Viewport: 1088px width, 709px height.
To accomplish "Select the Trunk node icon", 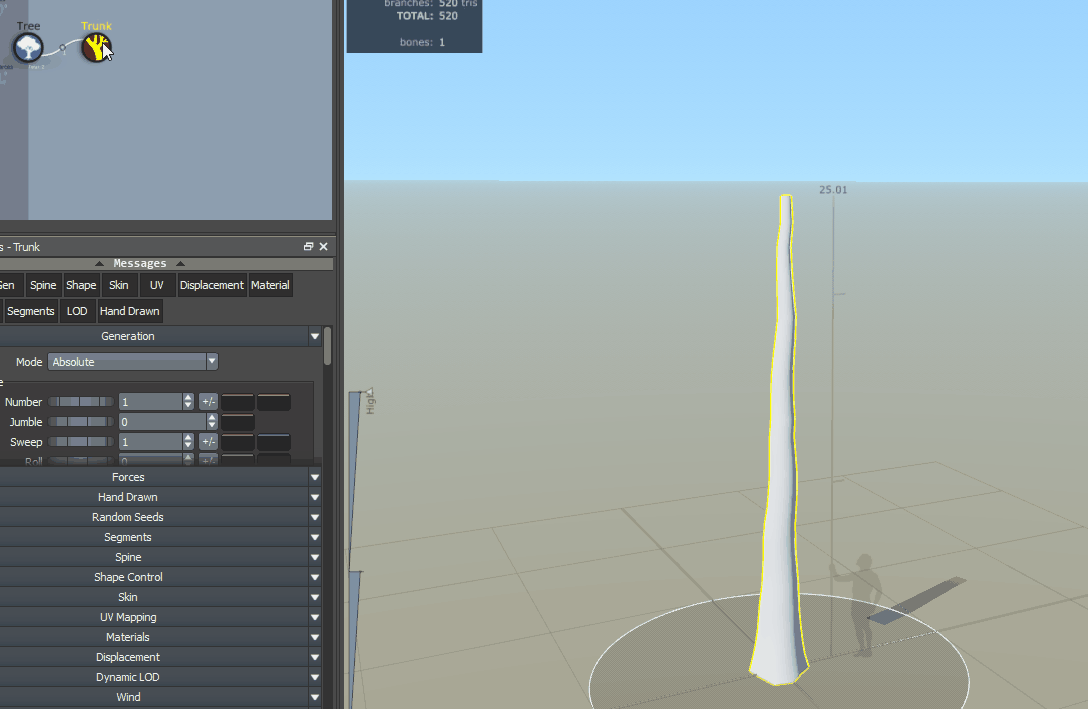I will pos(96,48).
